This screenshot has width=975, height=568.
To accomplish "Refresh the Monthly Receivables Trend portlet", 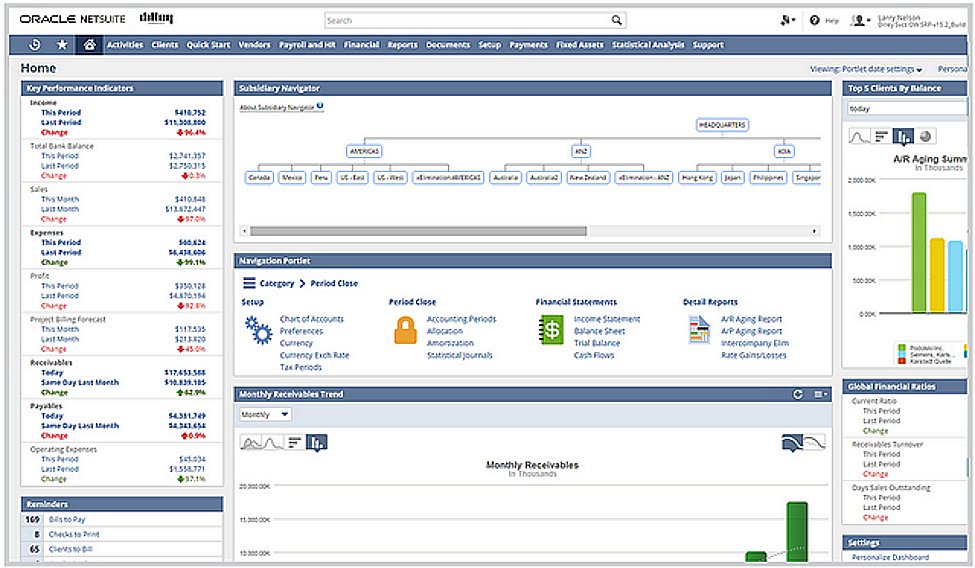I will (798, 394).
